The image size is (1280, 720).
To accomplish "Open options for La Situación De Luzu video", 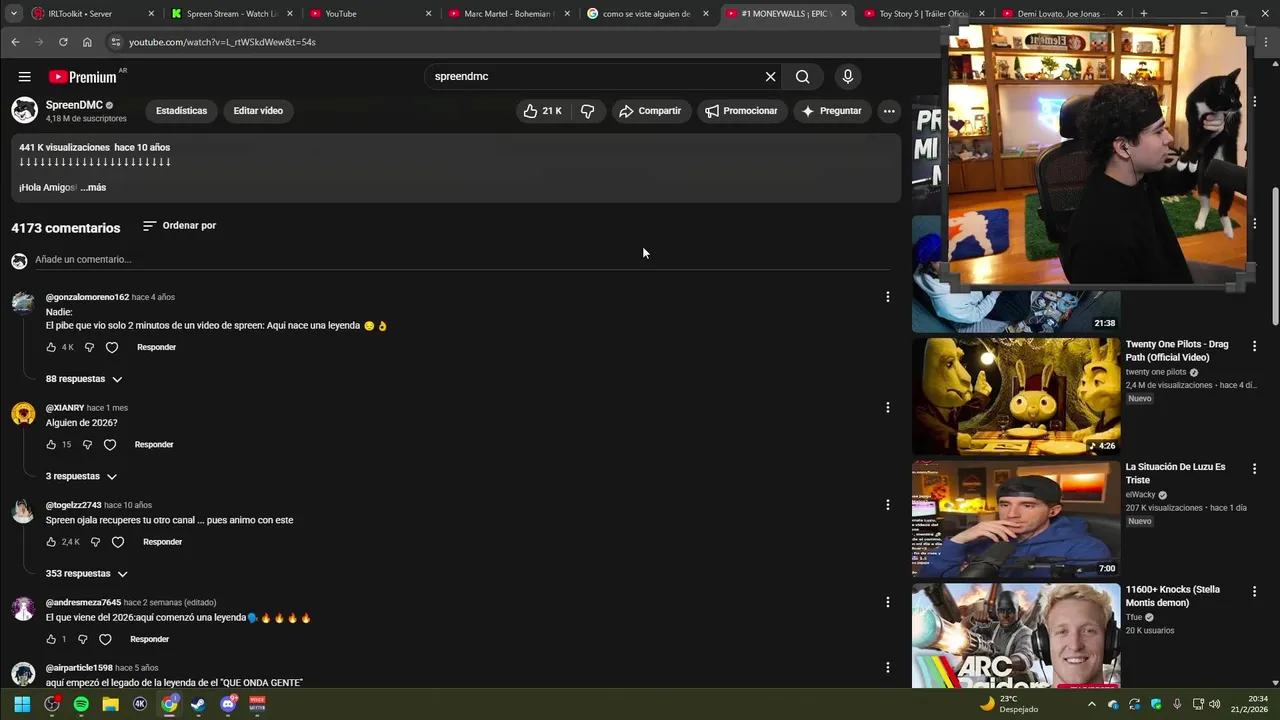I will point(1254,469).
